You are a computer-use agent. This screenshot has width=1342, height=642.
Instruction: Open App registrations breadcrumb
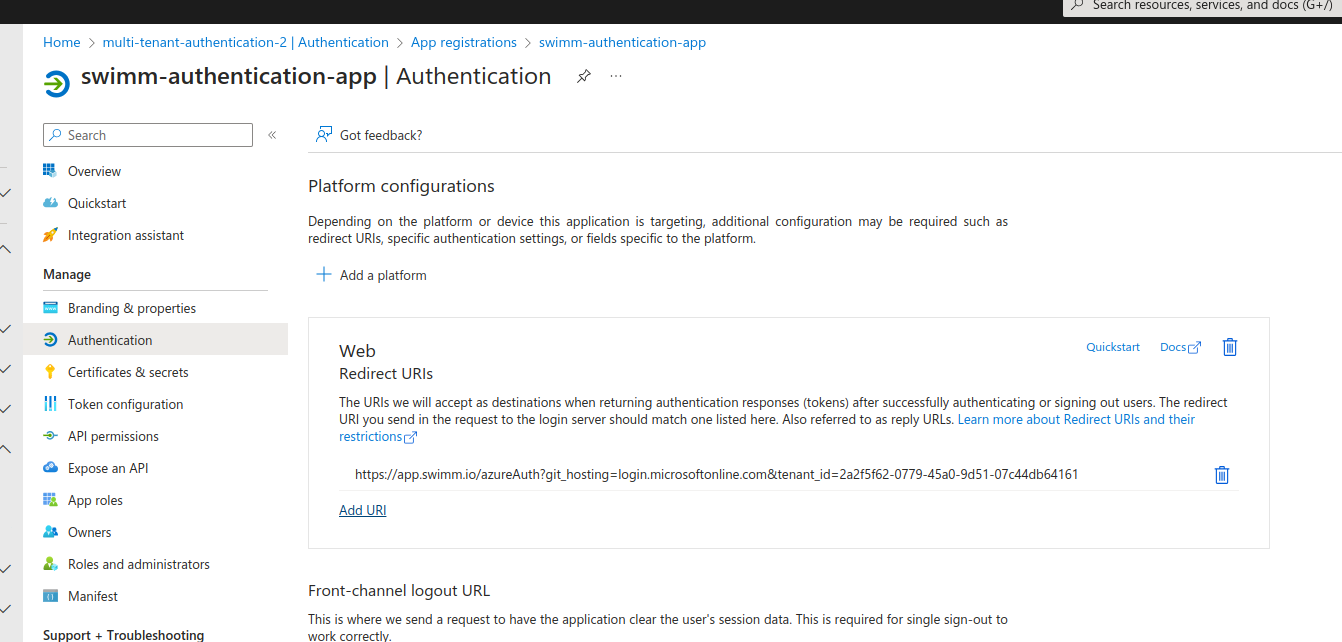point(464,42)
